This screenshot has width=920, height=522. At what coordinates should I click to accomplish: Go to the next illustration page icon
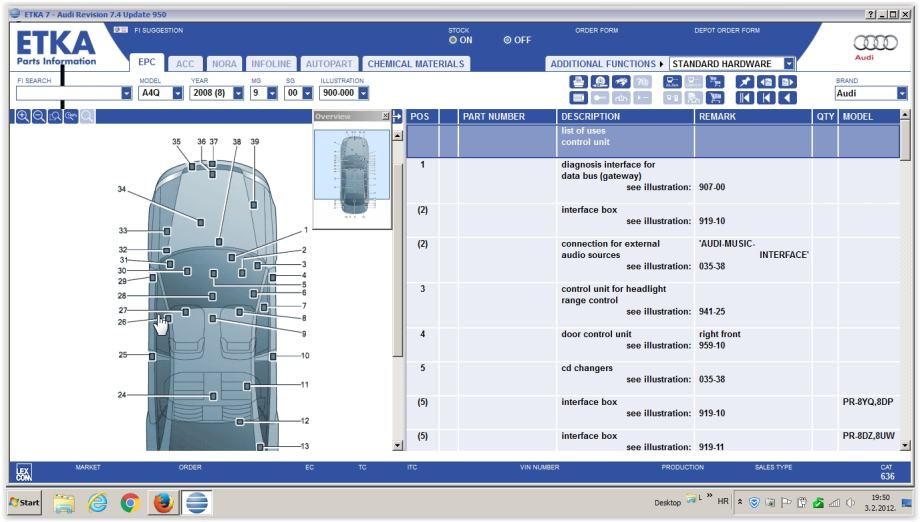pos(787,82)
